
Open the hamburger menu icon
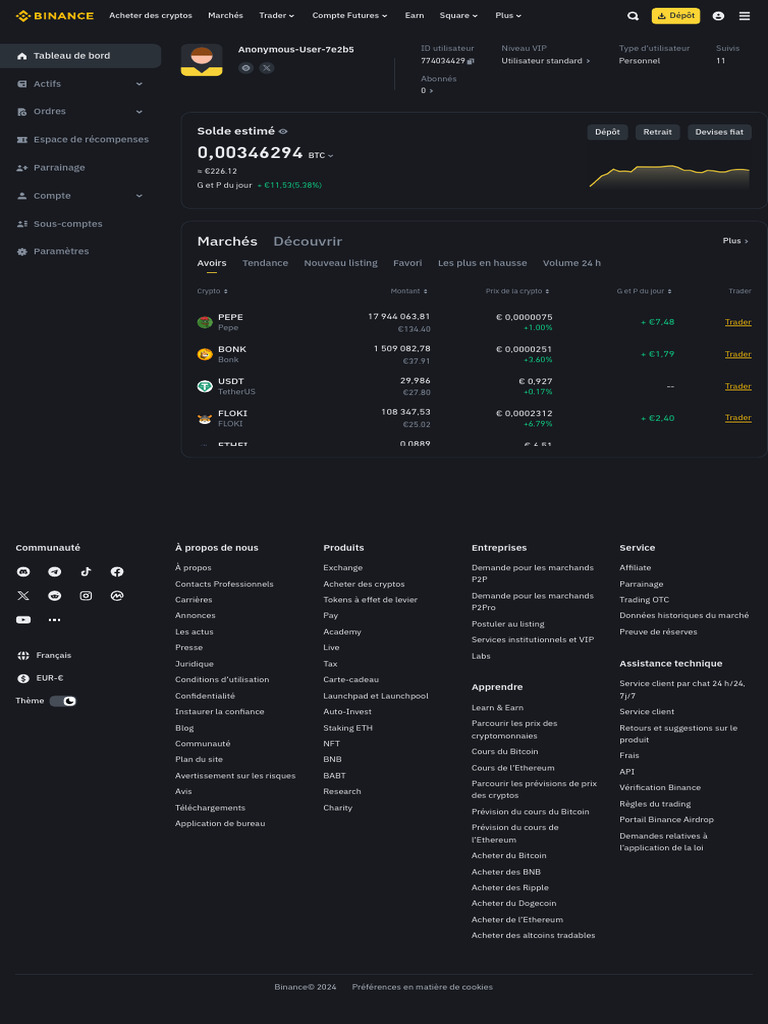[744, 16]
